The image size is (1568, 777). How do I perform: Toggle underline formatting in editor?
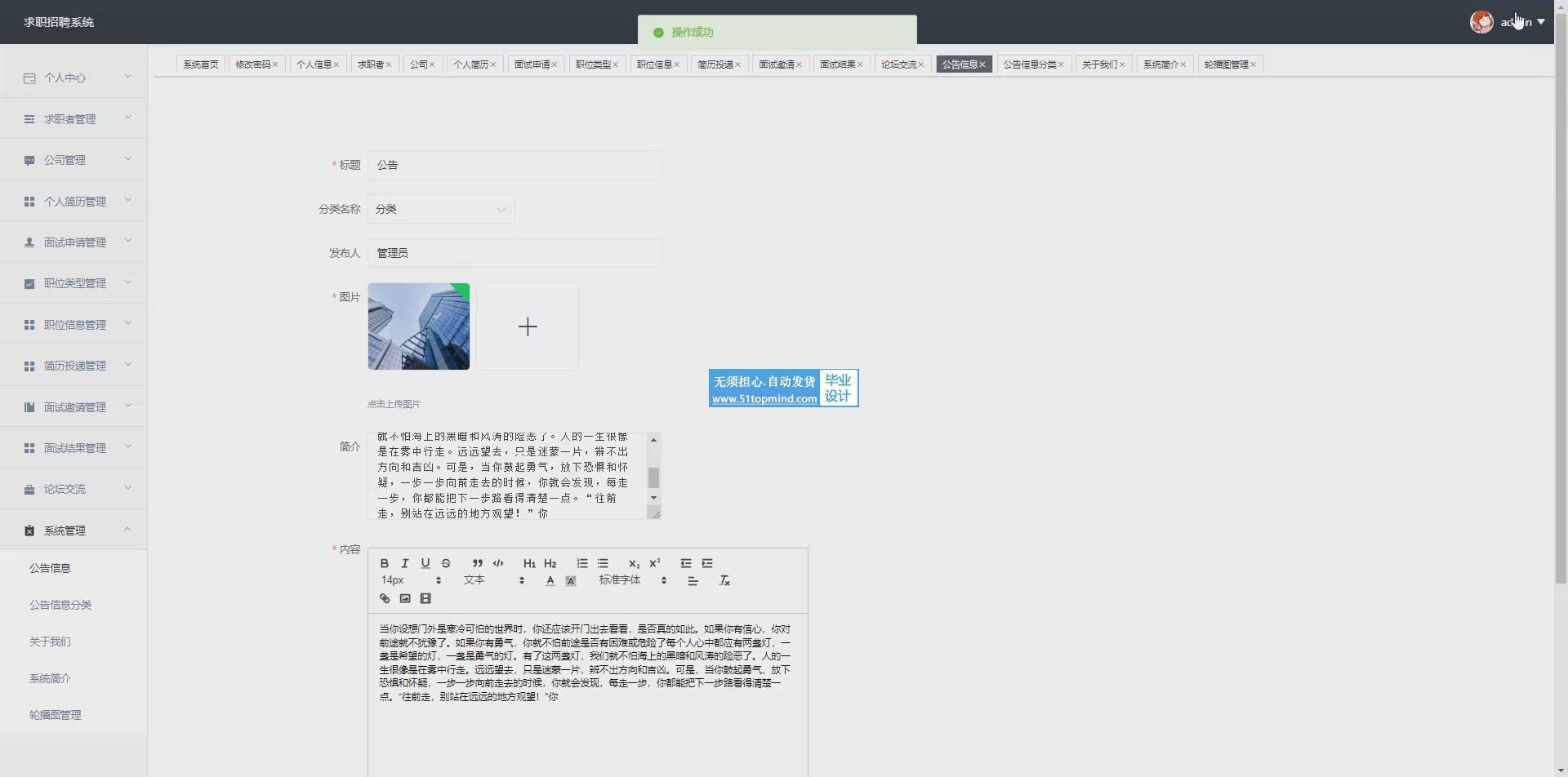point(425,563)
